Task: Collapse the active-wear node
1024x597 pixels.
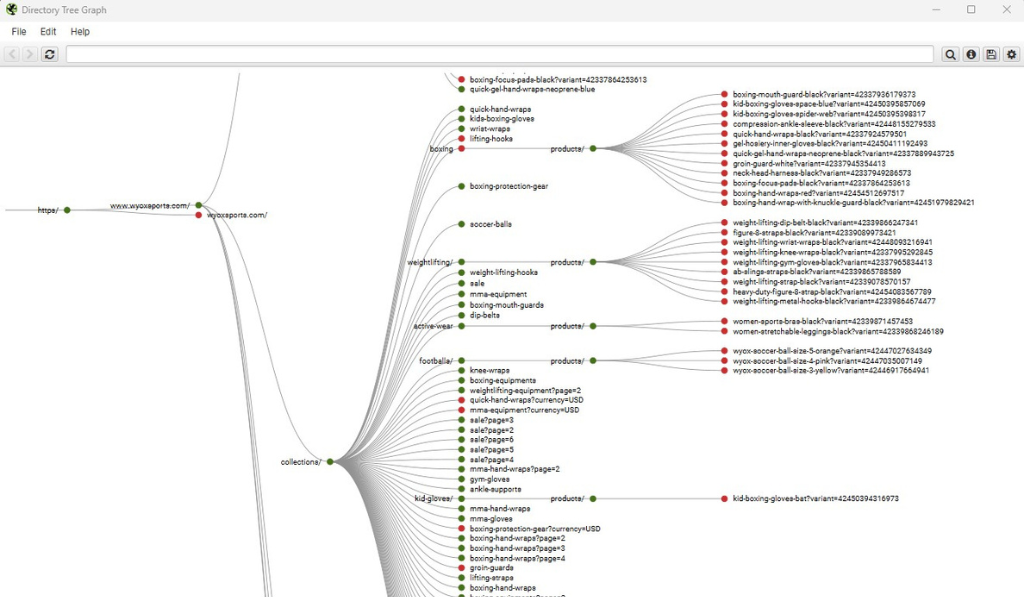Action: pyautogui.click(x=462, y=326)
